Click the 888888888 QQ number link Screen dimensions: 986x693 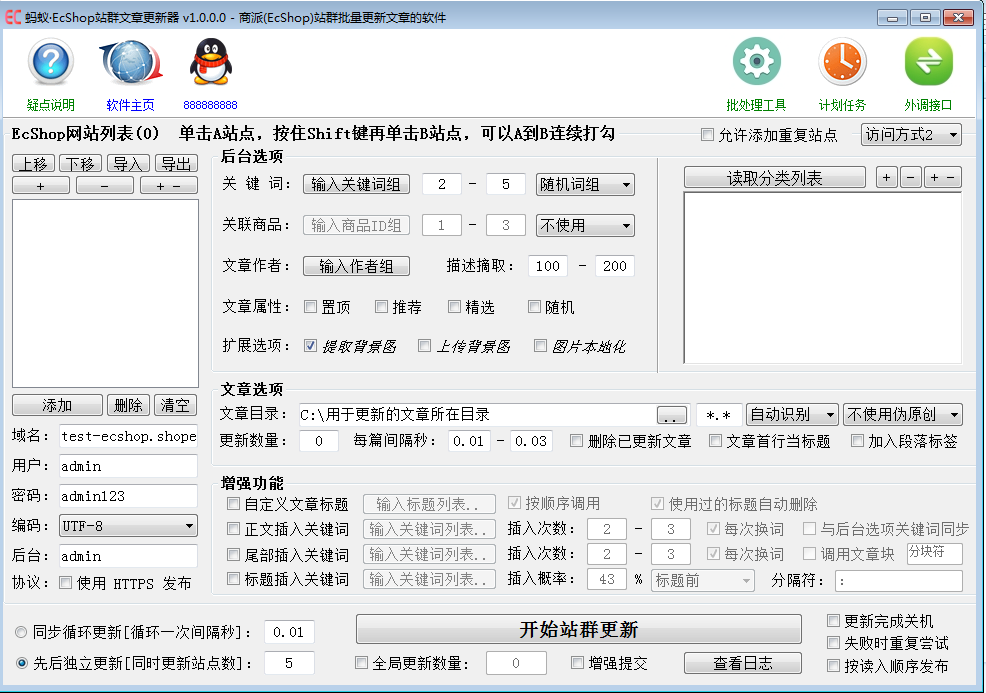210,105
